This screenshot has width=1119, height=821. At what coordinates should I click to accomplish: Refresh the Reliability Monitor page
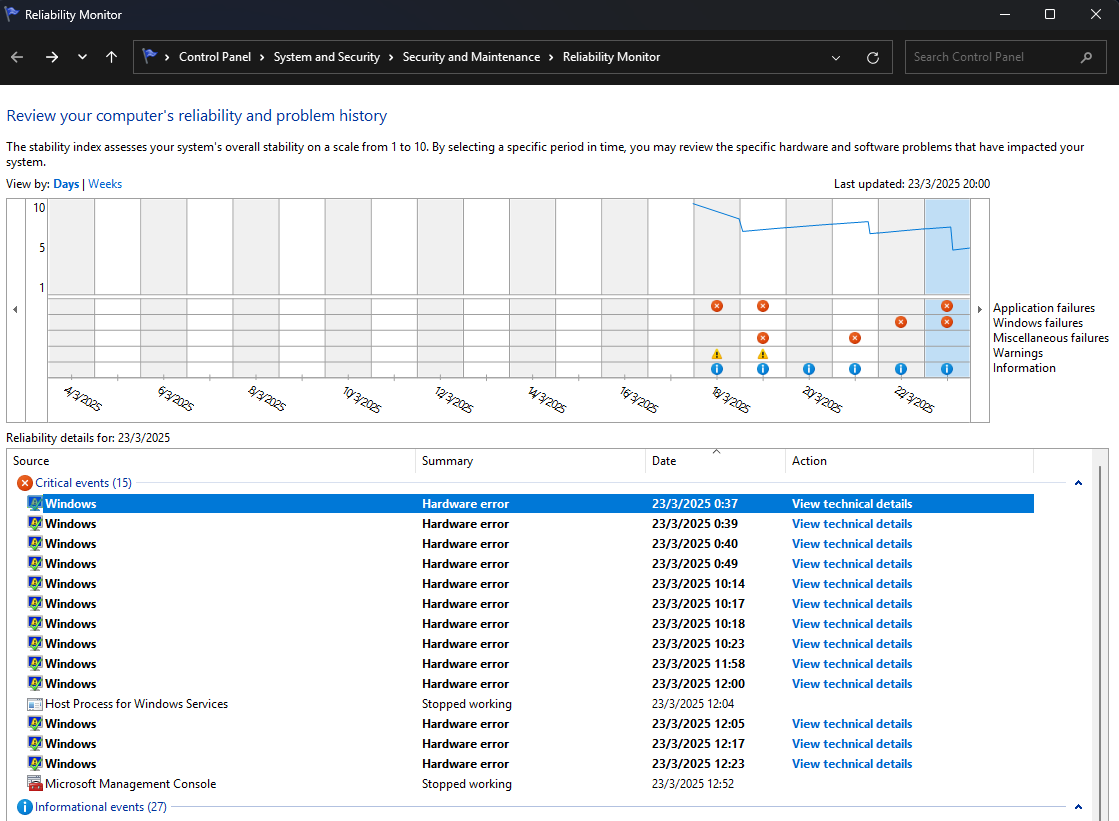click(872, 58)
